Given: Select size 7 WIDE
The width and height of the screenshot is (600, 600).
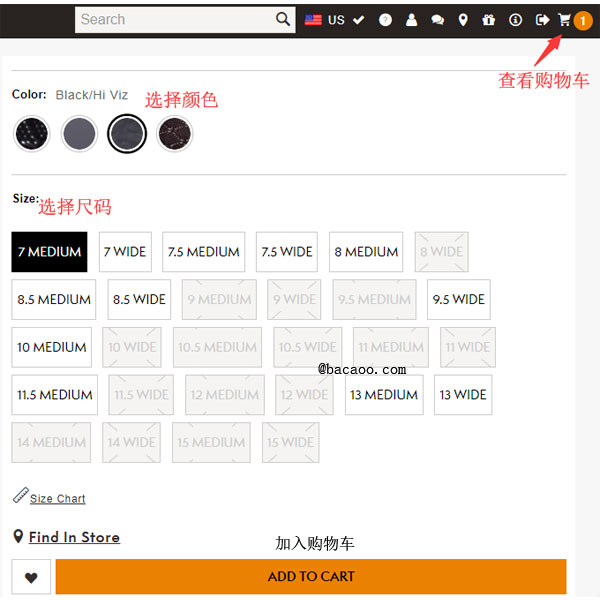Looking at the screenshot, I should (x=125, y=252).
